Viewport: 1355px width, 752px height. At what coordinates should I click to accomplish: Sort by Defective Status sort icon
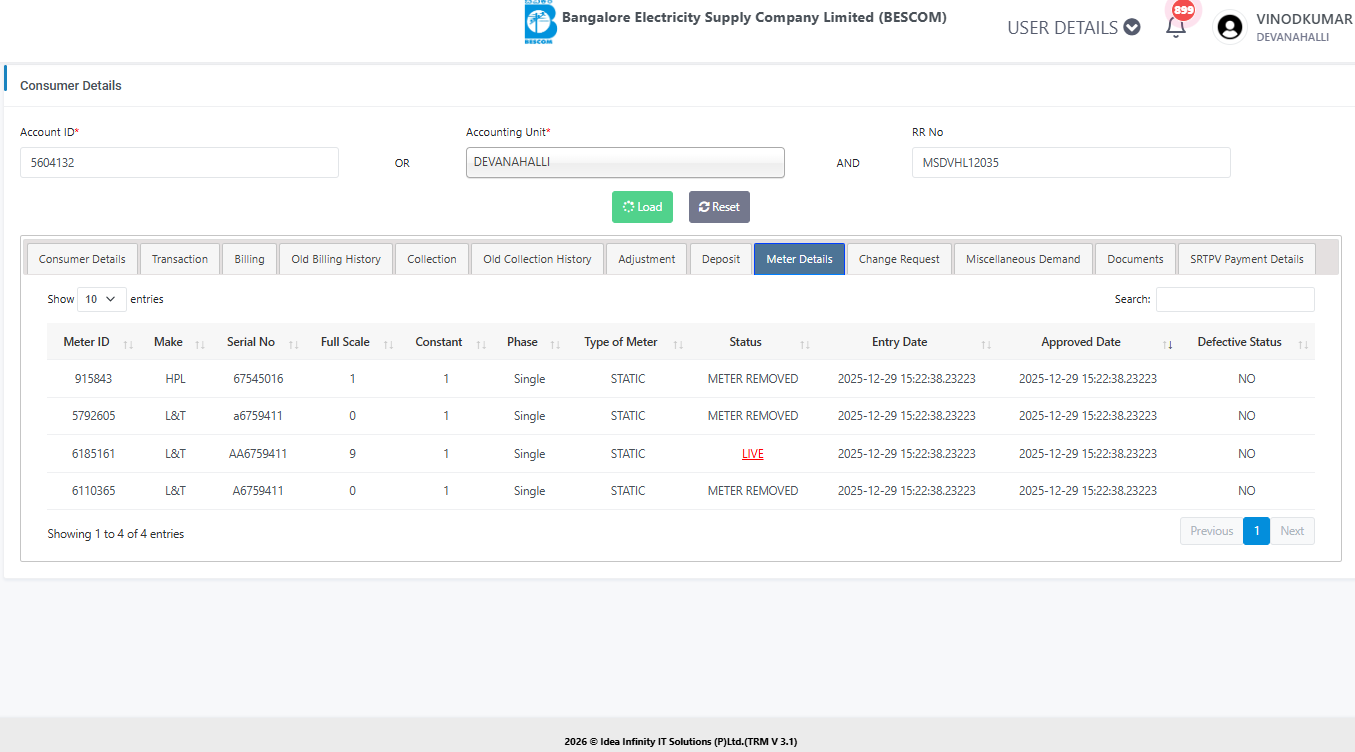[1303, 344]
